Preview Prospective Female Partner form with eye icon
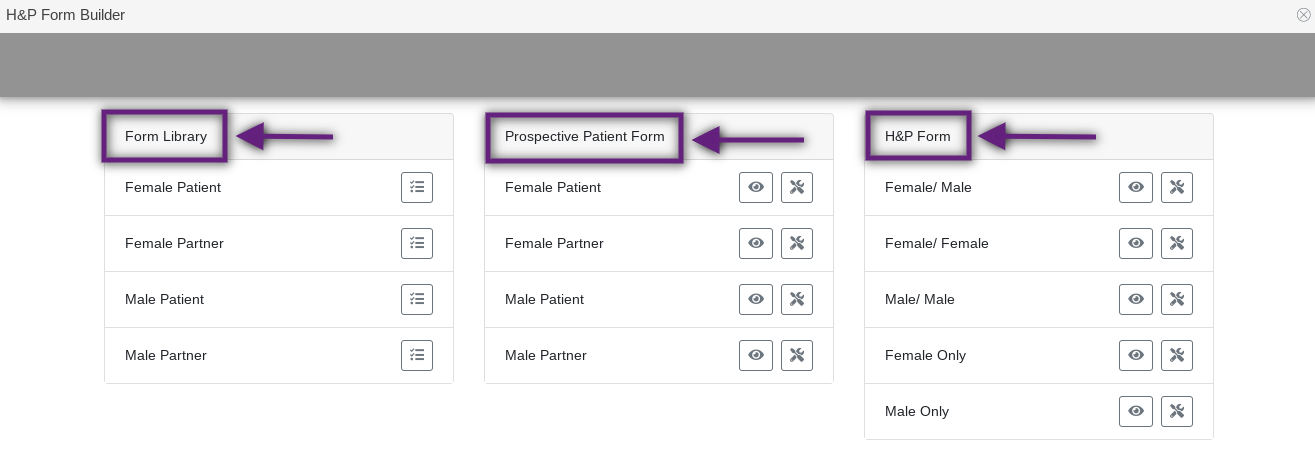Viewport: 1315px width, 460px height. [756, 243]
